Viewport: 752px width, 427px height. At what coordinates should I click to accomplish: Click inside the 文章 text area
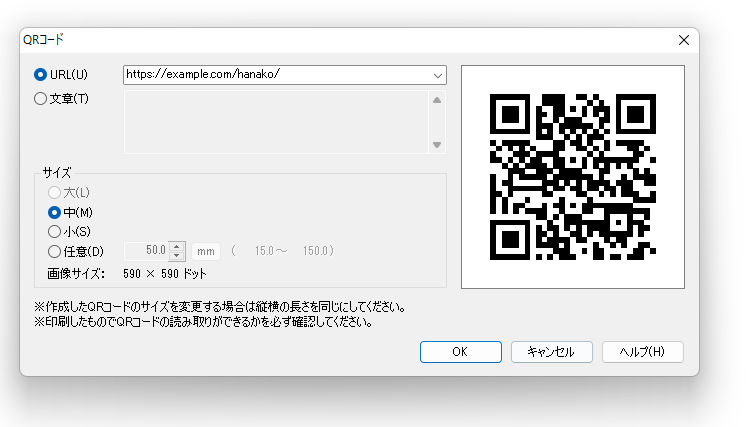[x=276, y=122]
